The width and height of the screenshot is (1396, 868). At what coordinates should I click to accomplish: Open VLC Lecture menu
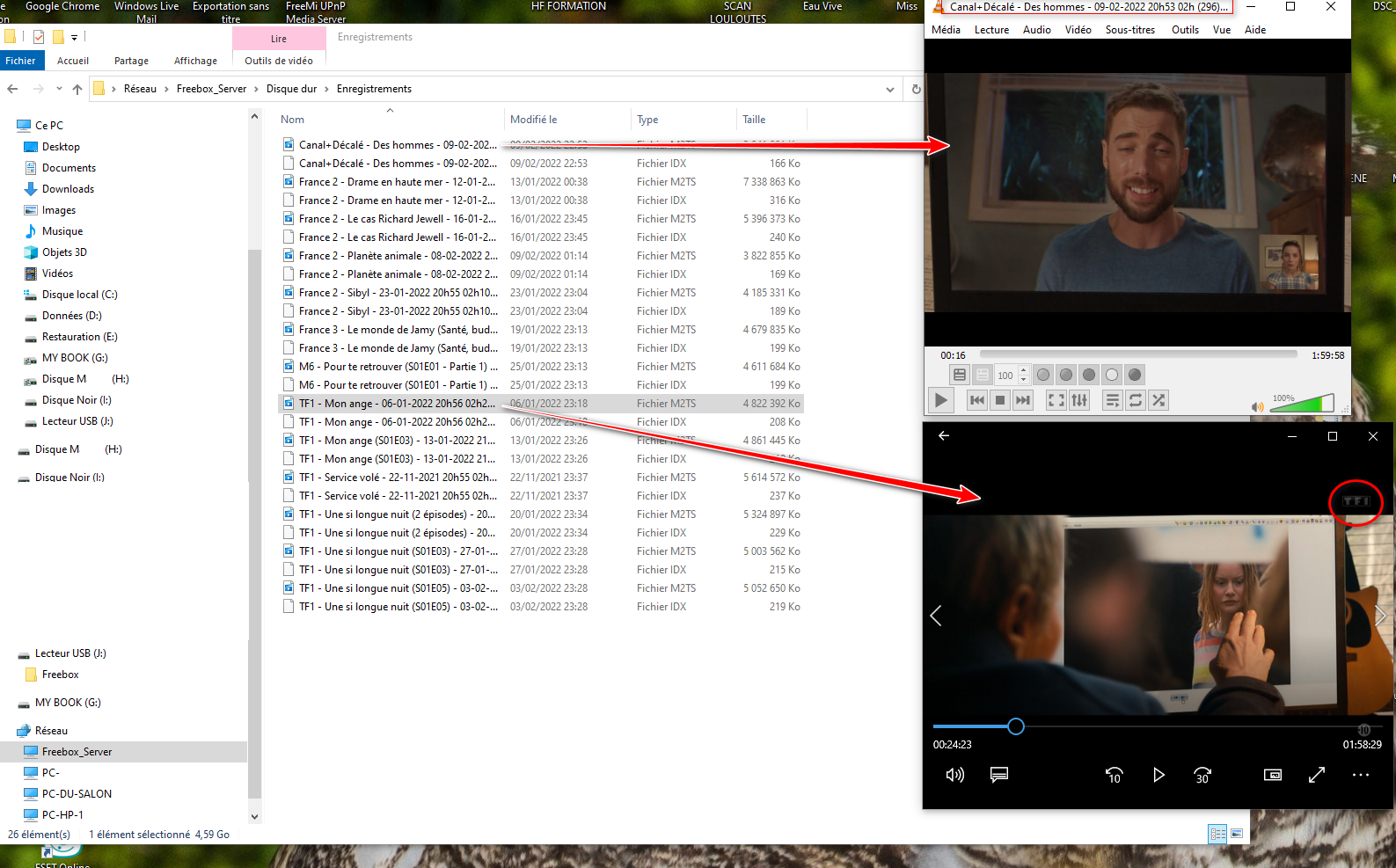tap(992, 30)
